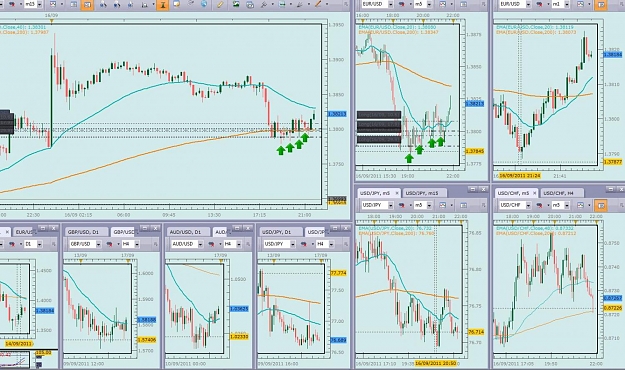The height and width of the screenshot is (370, 625).
Task: Click the 16/09 date marker on main time axis
Action: click(x=51, y=15)
